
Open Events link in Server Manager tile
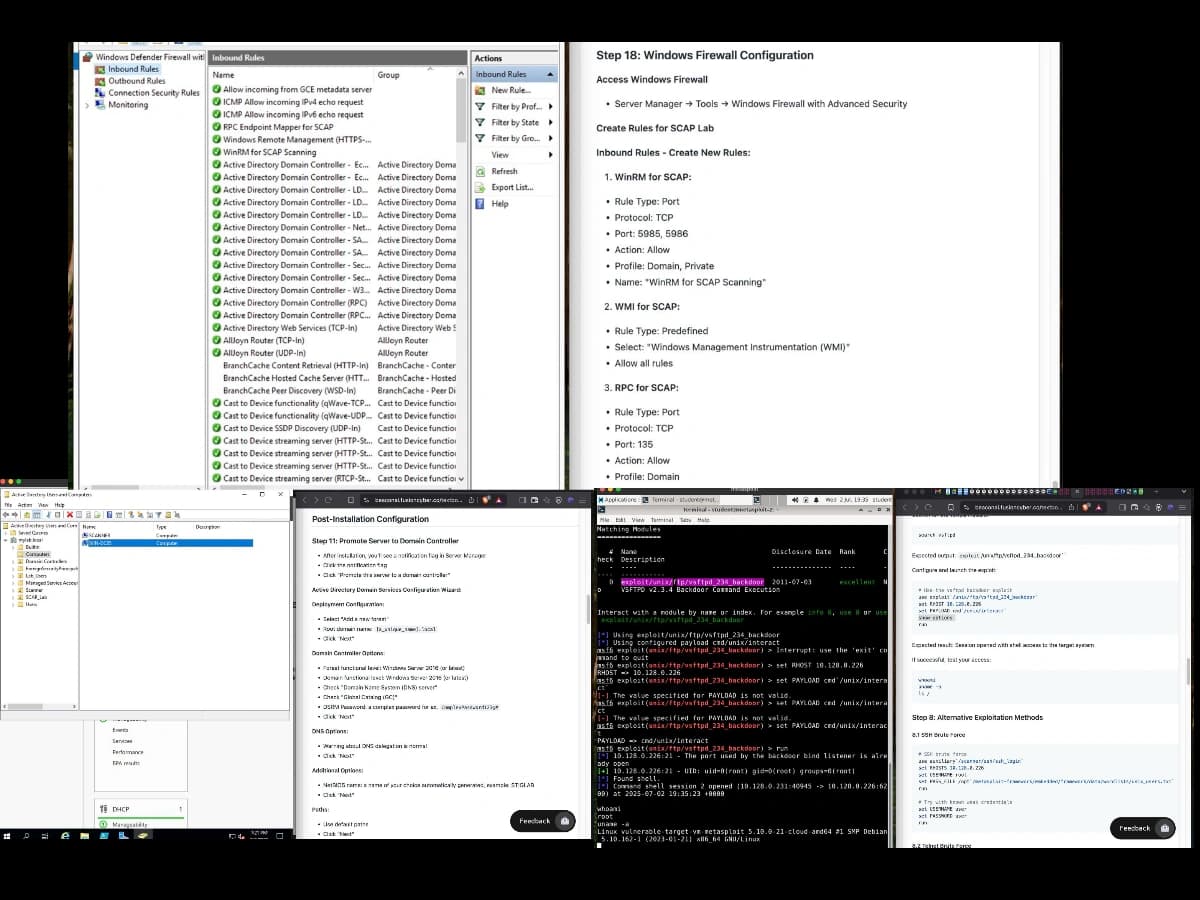tap(120, 730)
